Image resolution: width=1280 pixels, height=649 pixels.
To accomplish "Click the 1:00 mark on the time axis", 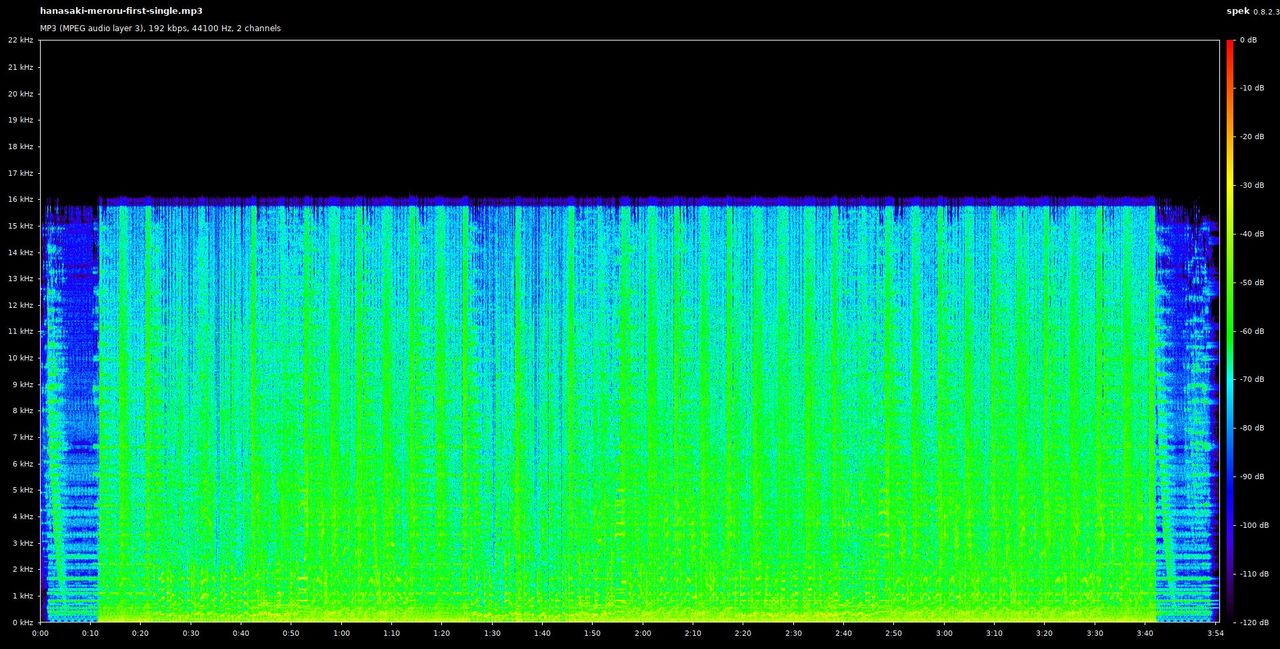I will (x=341, y=633).
